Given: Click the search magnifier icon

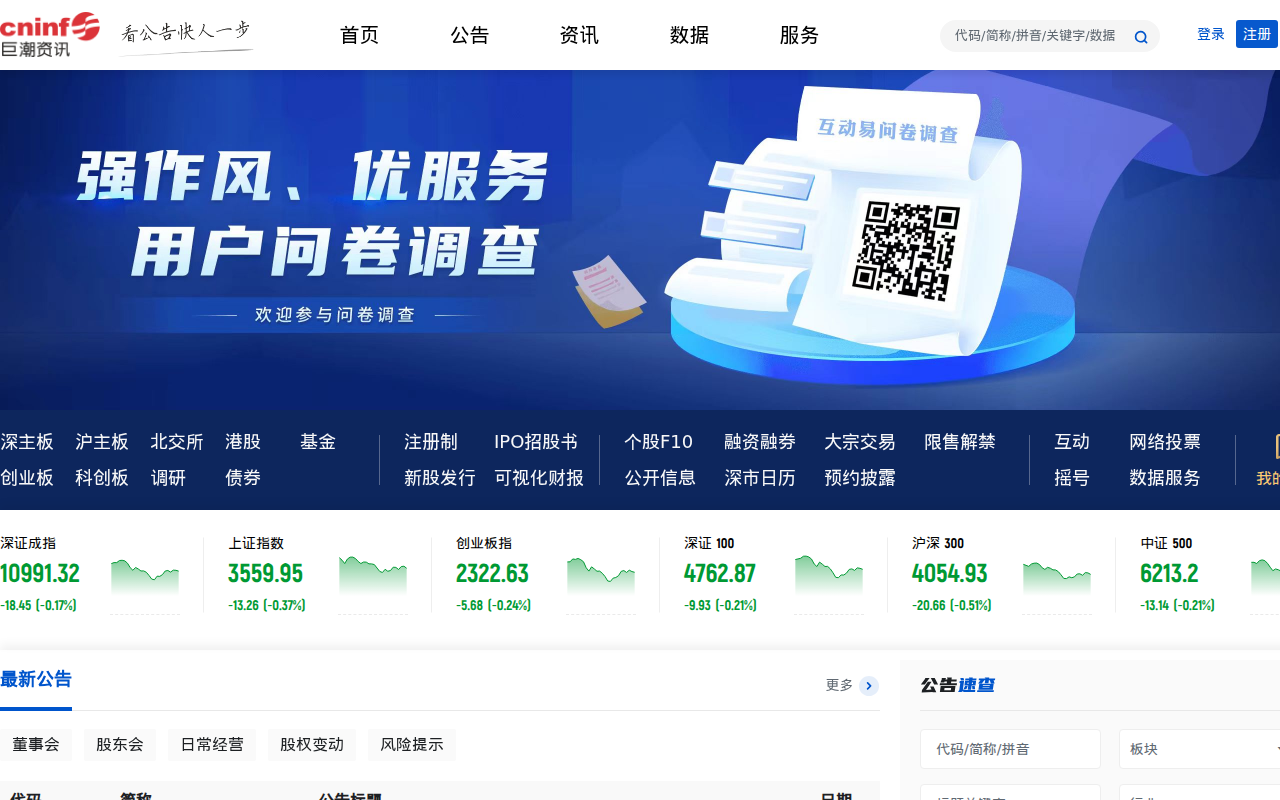Looking at the screenshot, I should [x=1141, y=37].
